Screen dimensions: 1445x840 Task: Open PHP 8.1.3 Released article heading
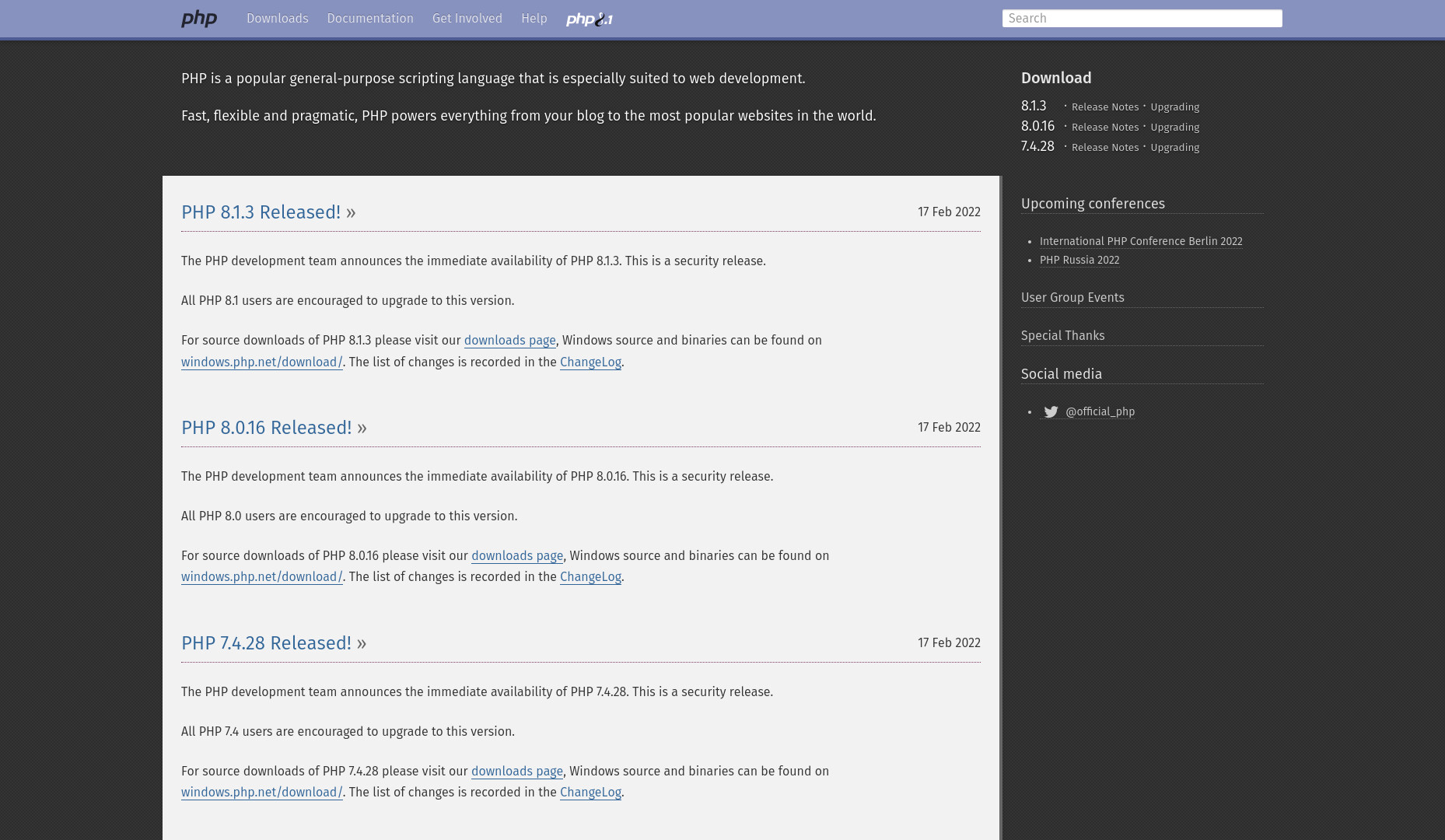coord(261,212)
